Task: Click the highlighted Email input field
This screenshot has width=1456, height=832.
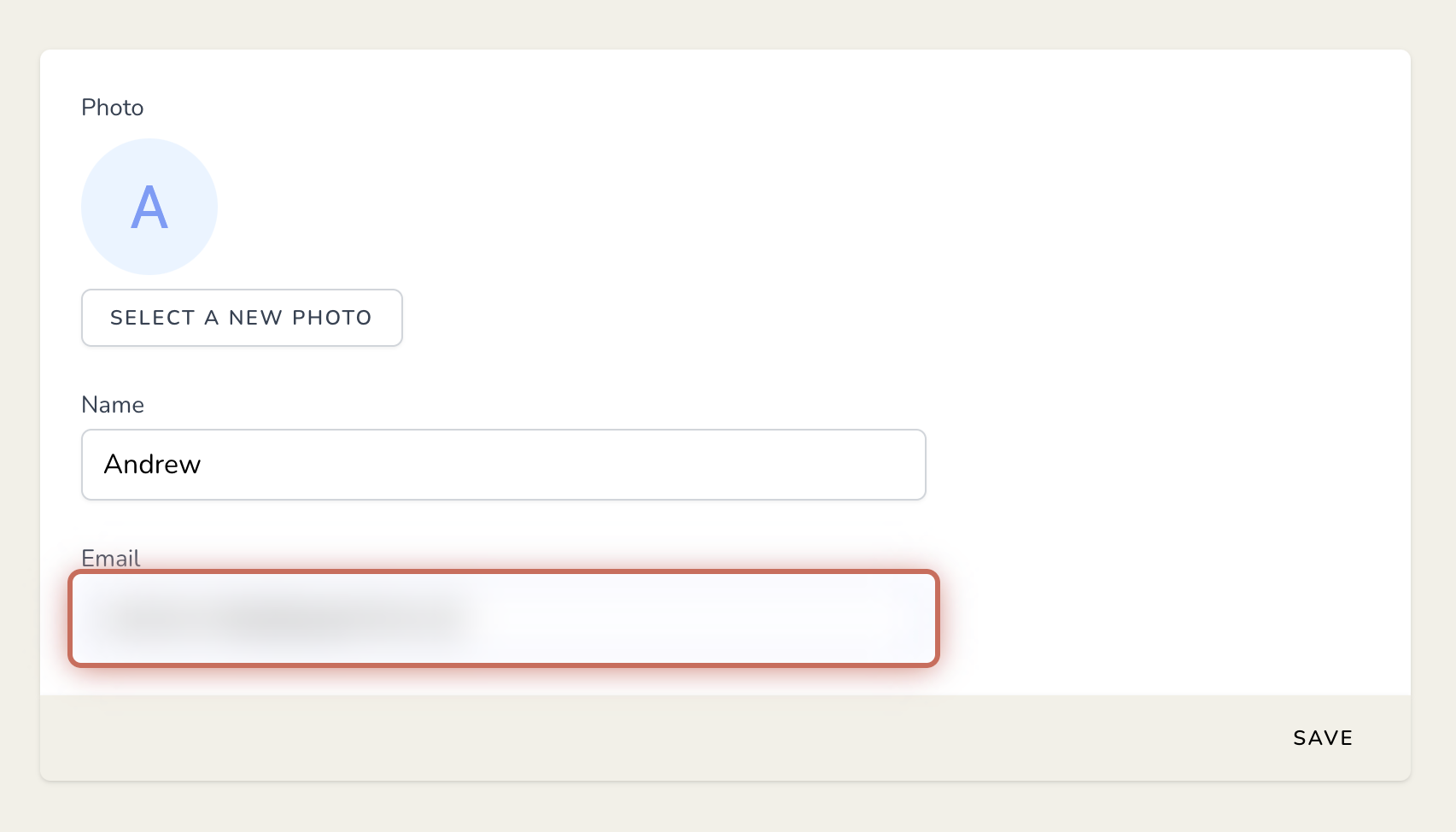Action: 504,618
